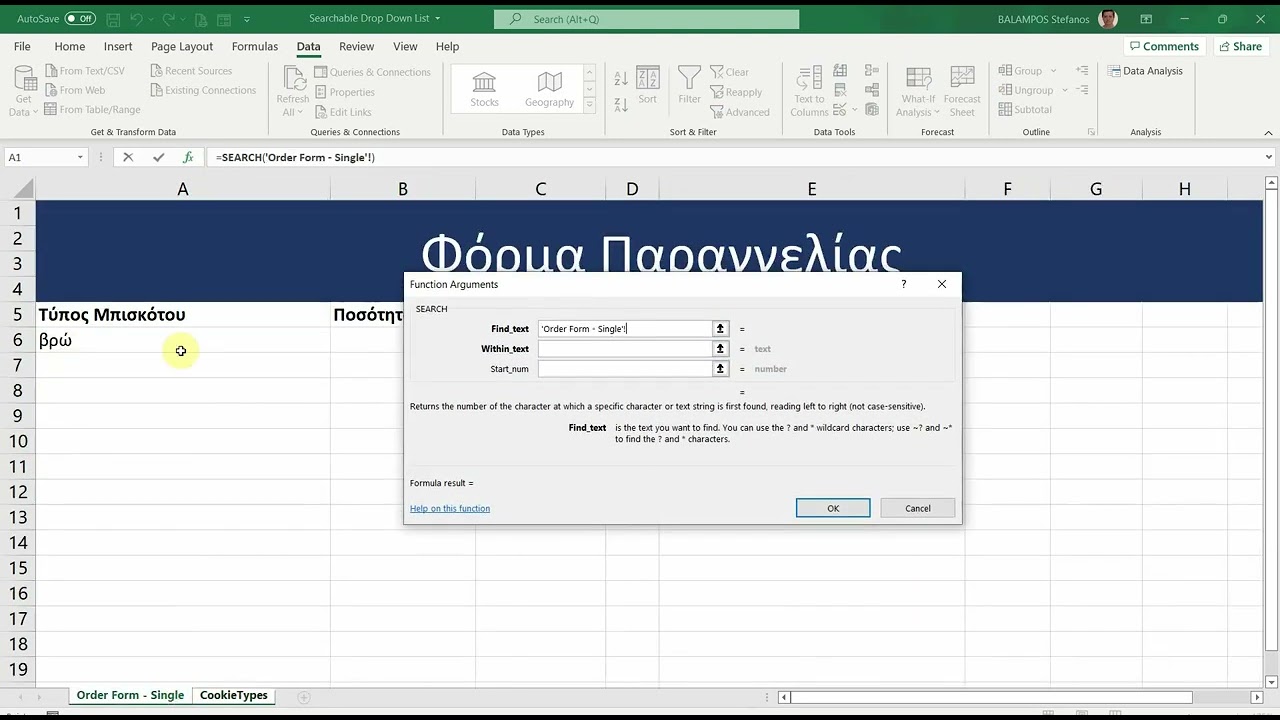Open the Help tab
Viewport: 1280px width, 720px height.
coord(447,46)
